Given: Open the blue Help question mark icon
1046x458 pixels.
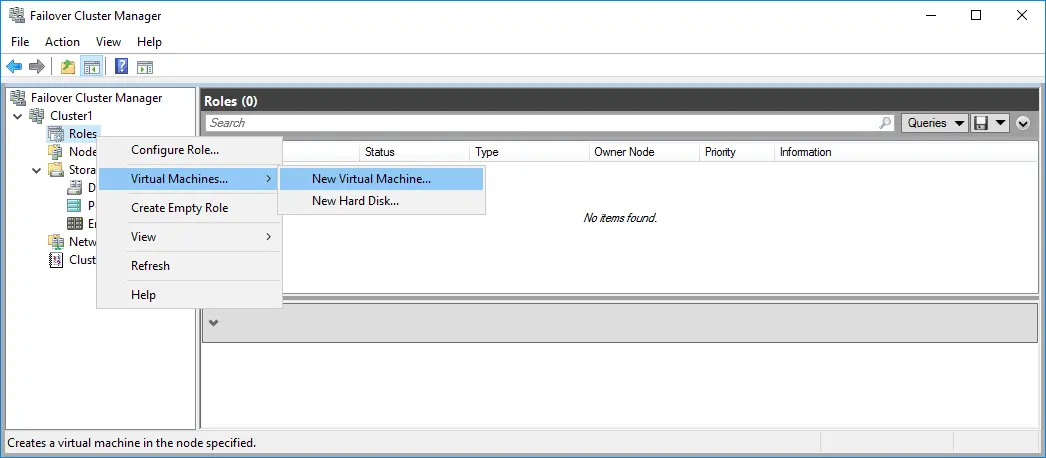Looking at the screenshot, I should (121, 67).
